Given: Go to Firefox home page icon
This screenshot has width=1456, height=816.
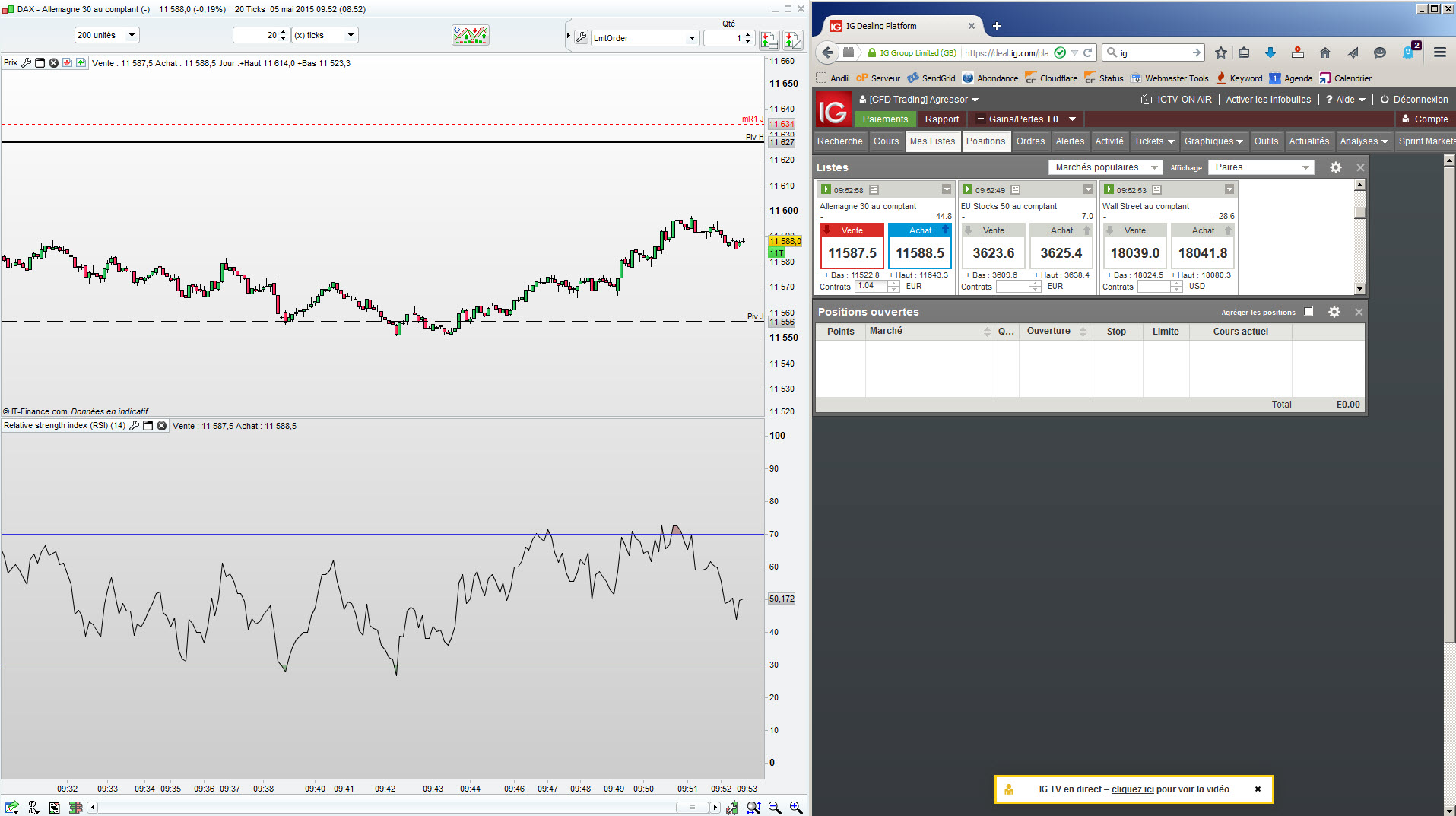Looking at the screenshot, I should coord(1325,52).
